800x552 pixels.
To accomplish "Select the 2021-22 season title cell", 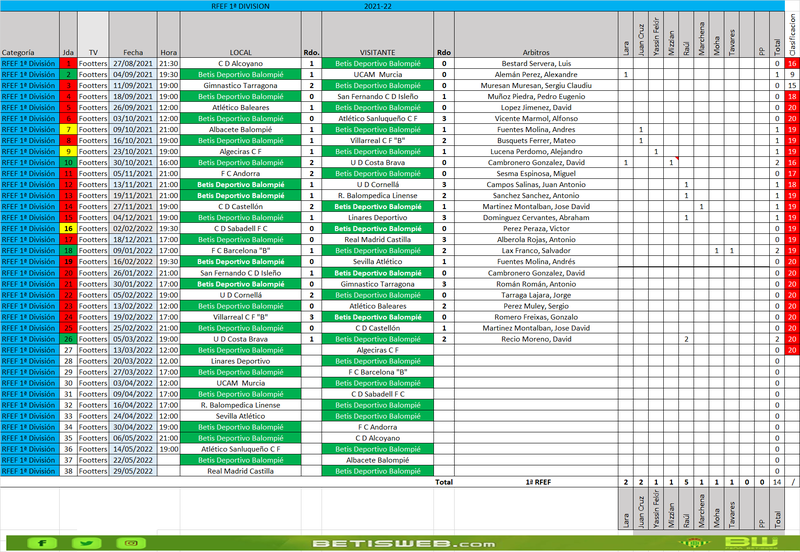I will click(378, 6).
